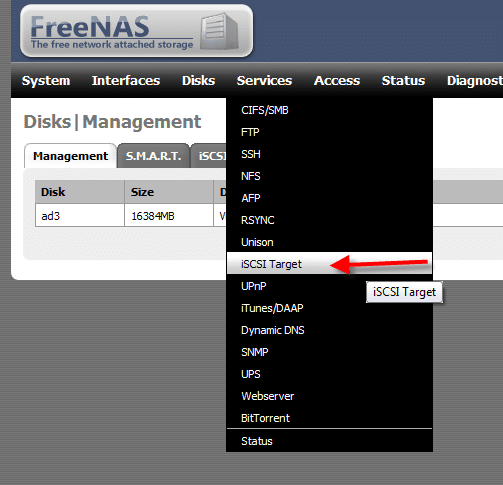This screenshot has height=485, width=503.
Task: Click the FreeNAS logo server icon
Action: click(219, 31)
